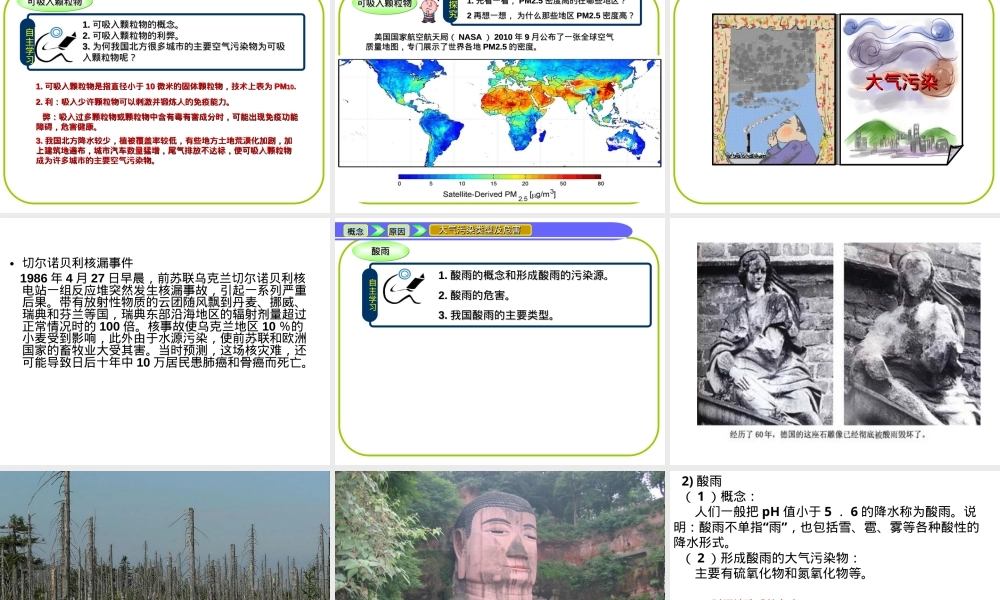Click red answer 3 about 我国北方降水较少
The image size is (1000, 600).
point(164,150)
